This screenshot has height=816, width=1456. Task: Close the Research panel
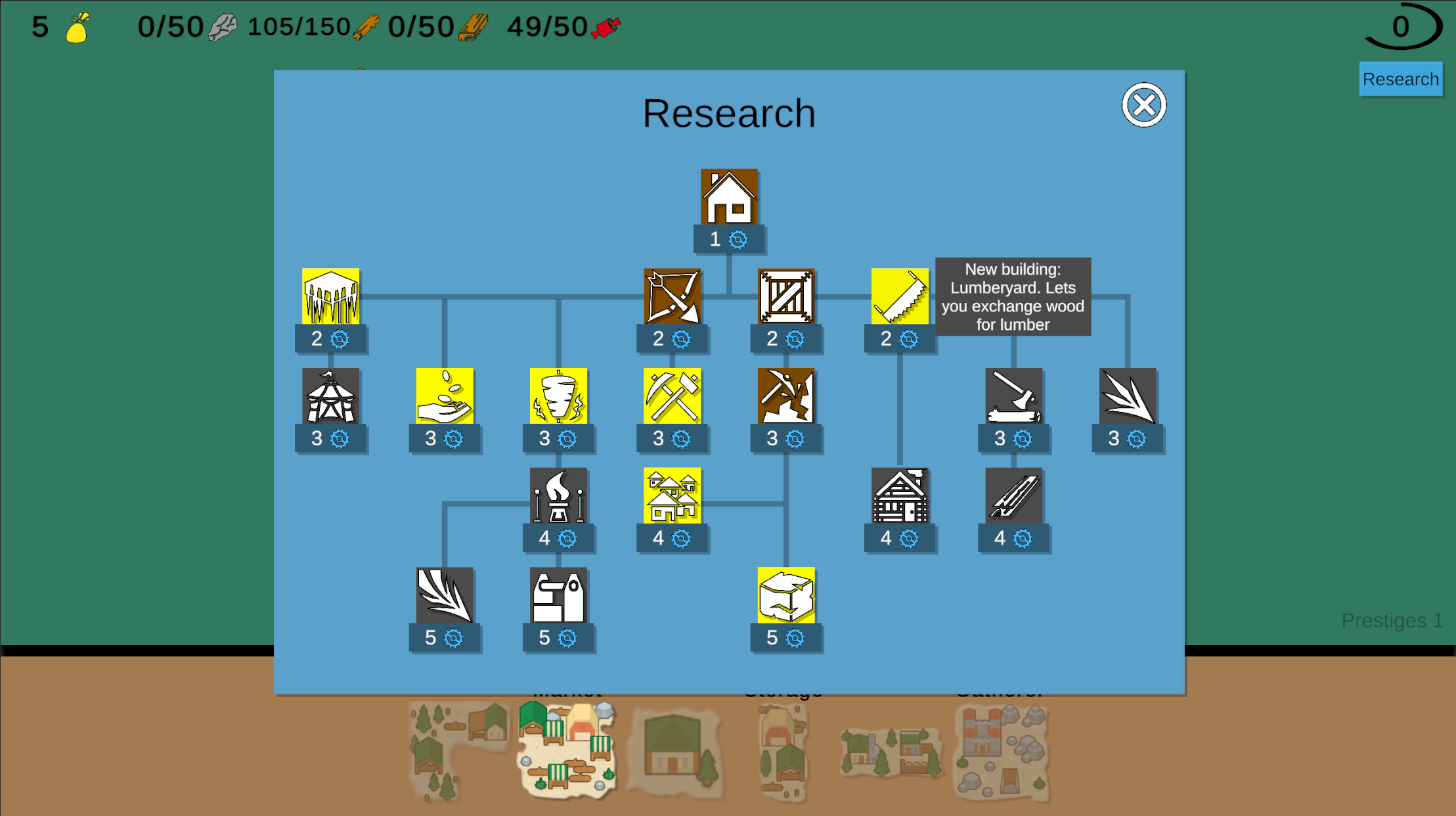pyautogui.click(x=1143, y=105)
